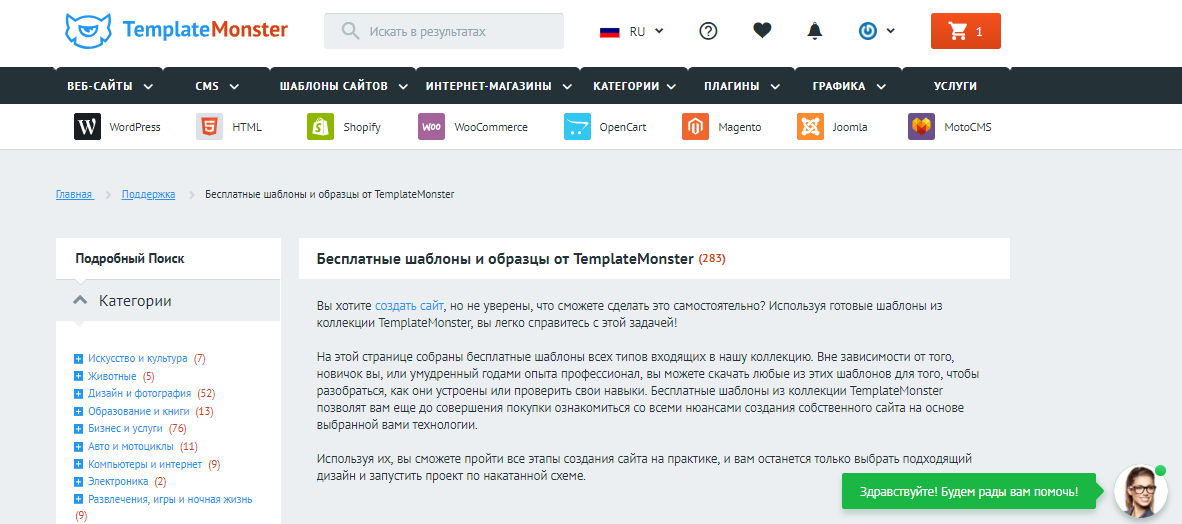This screenshot has width=1182, height=524.
Task: Open the favorites heart icon
Action: point(762,31)
